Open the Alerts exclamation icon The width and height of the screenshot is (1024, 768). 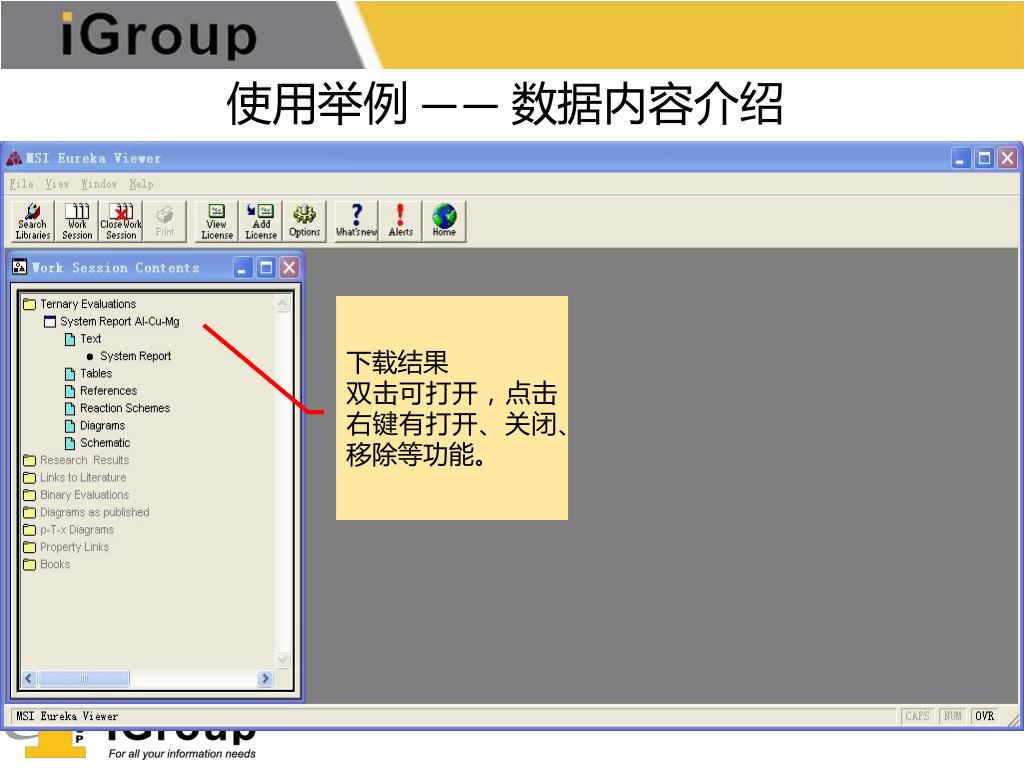point(400,221)
